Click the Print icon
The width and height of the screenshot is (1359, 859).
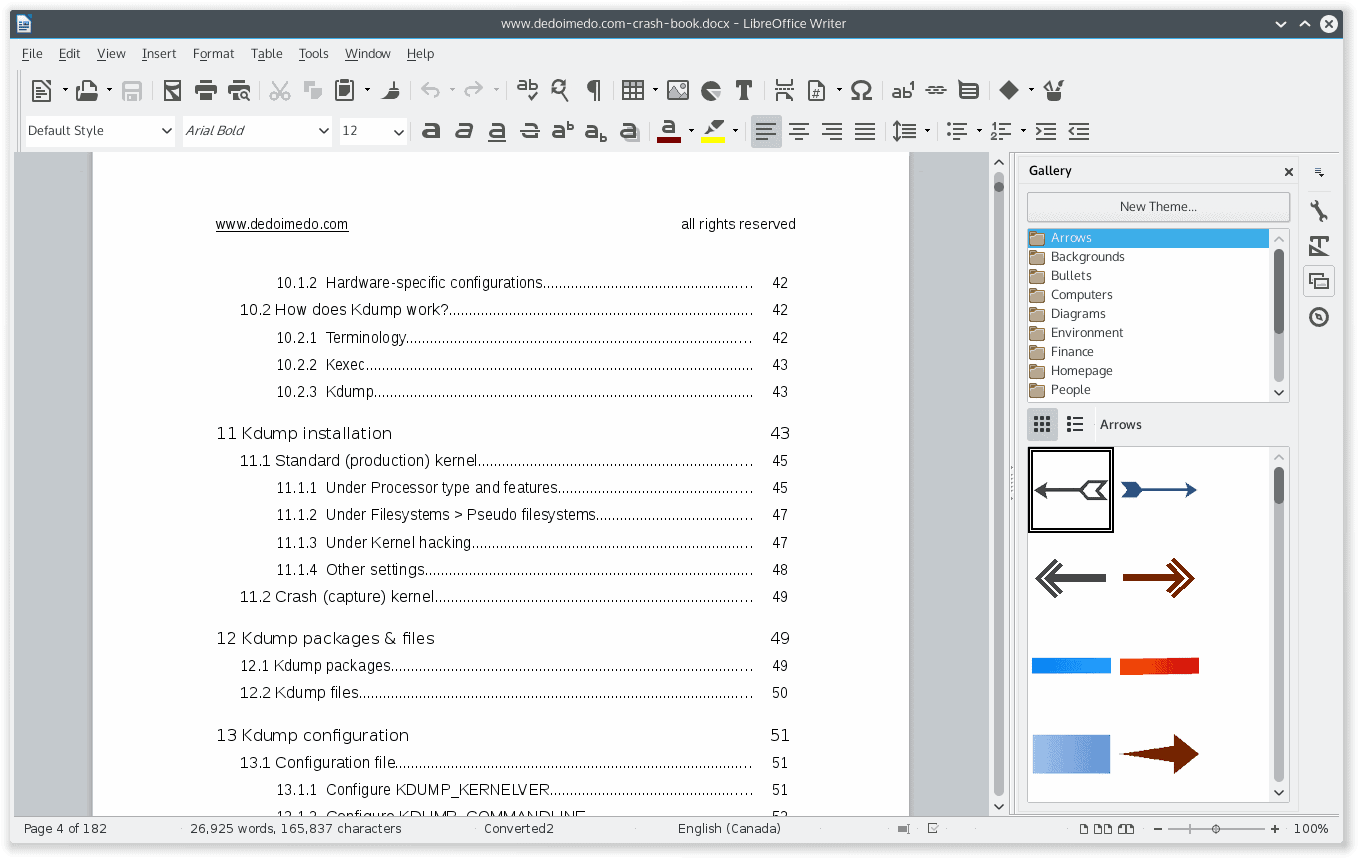click(x=206, y=91)
